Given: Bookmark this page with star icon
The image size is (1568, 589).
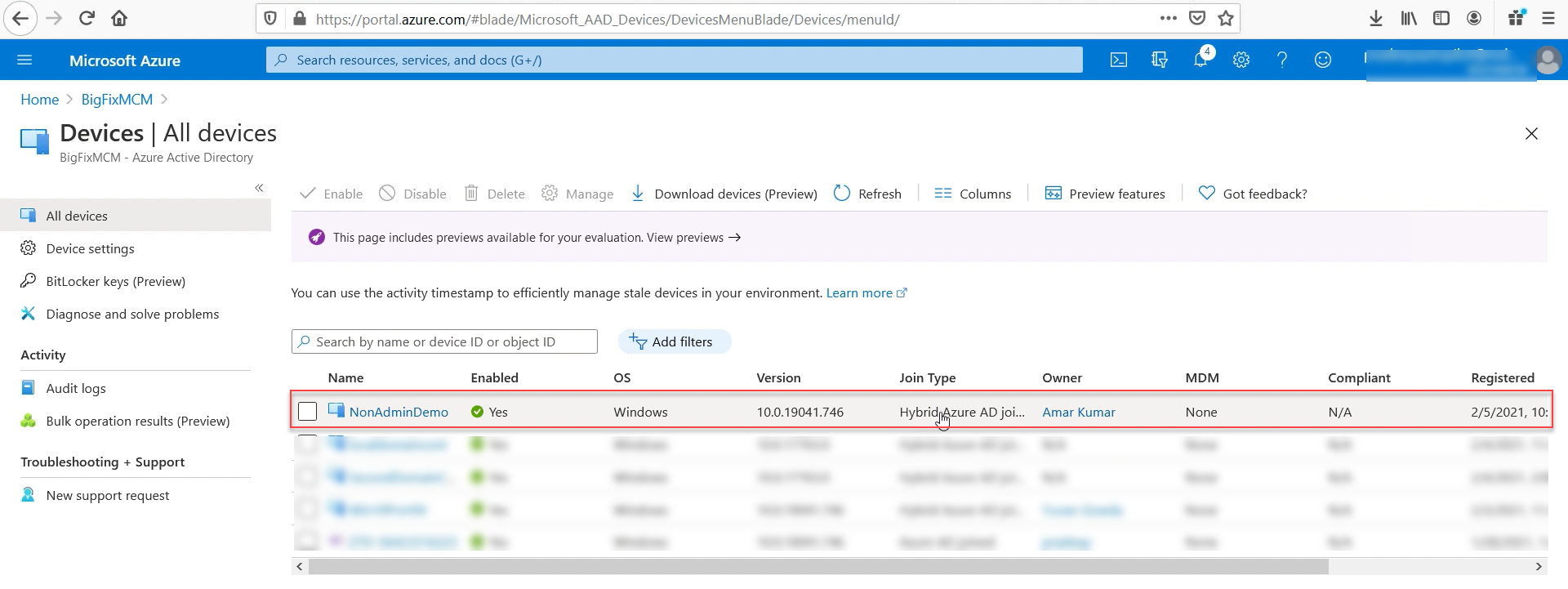Looking at the screenshot, I should click(1225, 18).
